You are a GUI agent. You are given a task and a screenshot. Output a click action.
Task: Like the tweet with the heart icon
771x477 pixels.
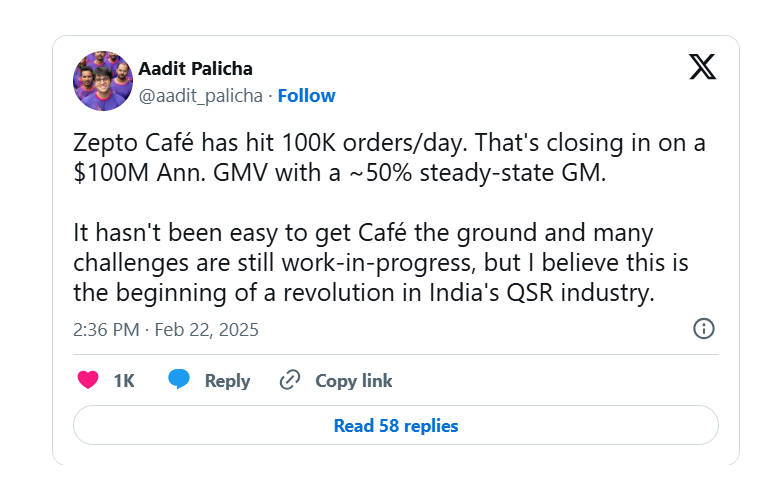[89, 380]
